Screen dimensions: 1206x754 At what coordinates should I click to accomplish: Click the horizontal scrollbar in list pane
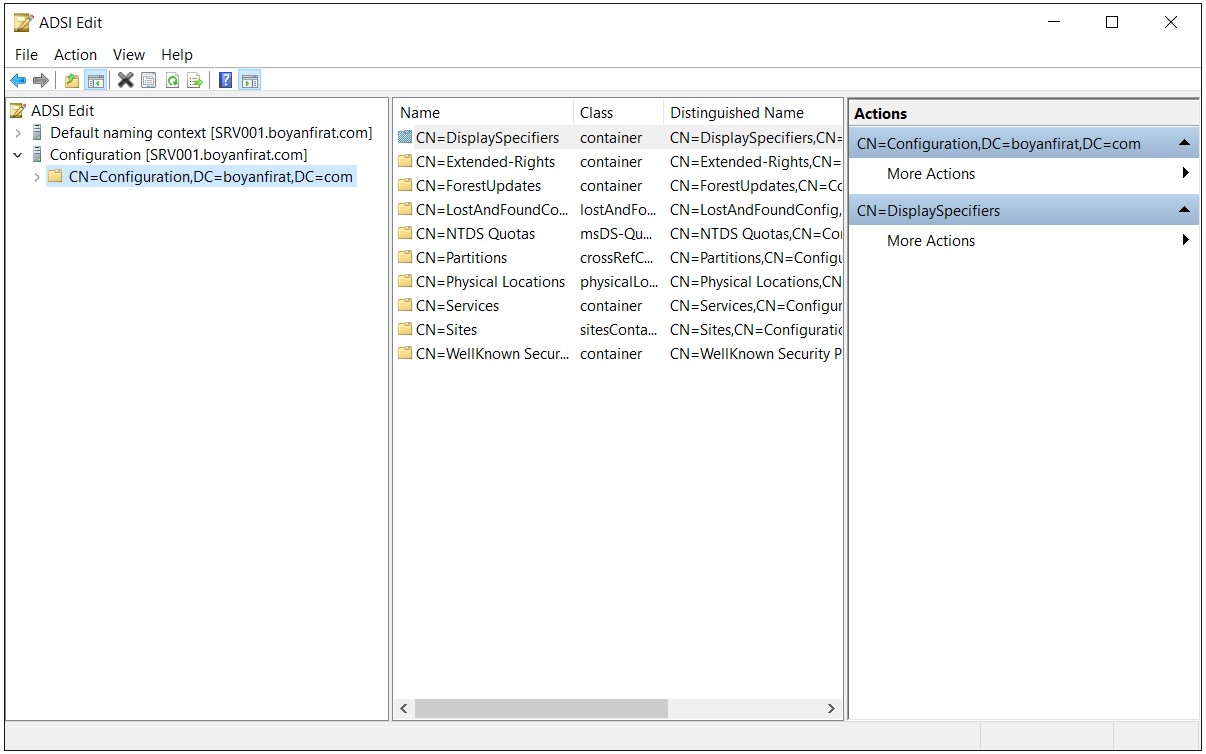(540, 708)
